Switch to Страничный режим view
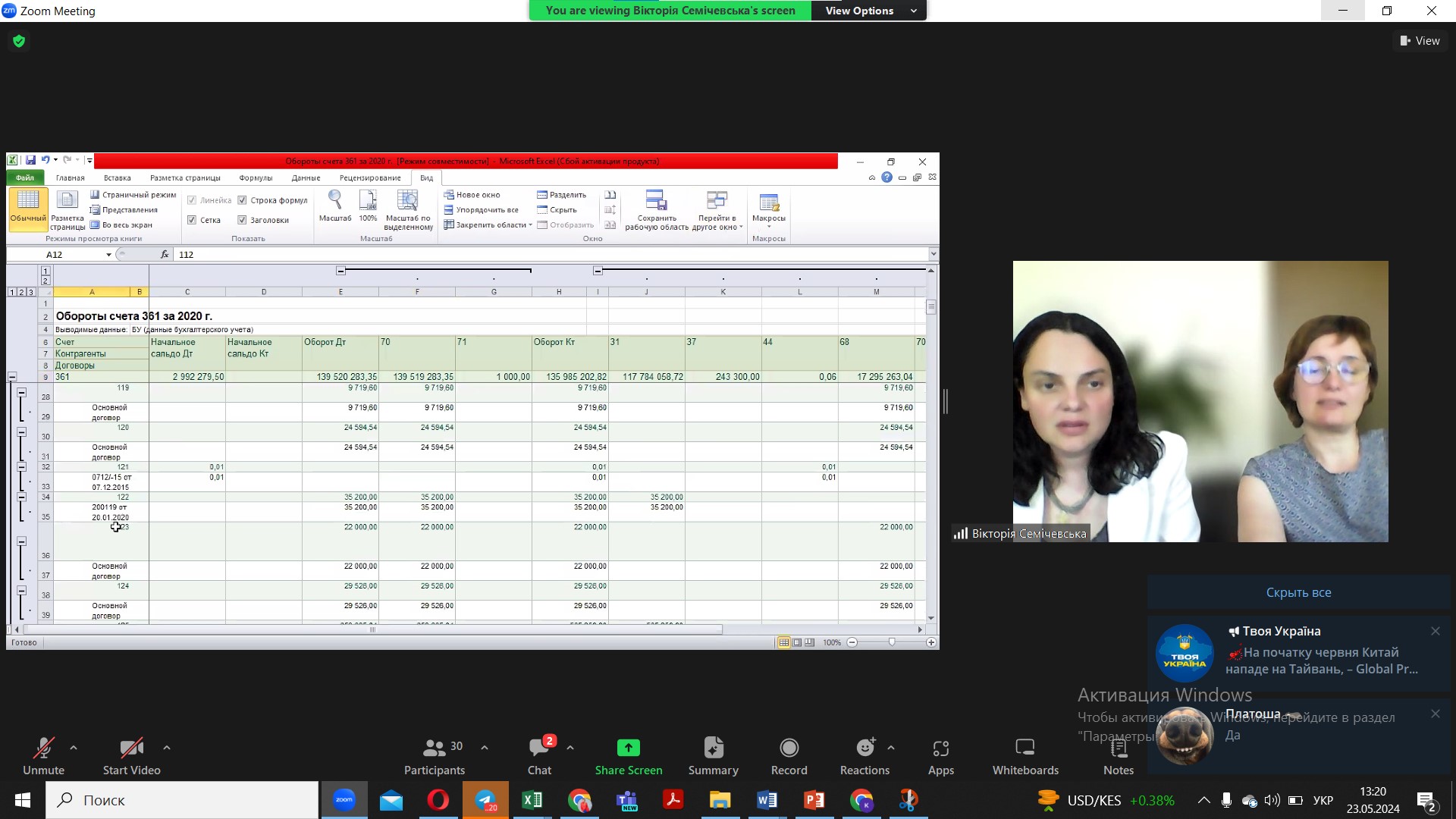Image resolution: width=1456 pixels, height=819 pixels. [x=133, y=195]
